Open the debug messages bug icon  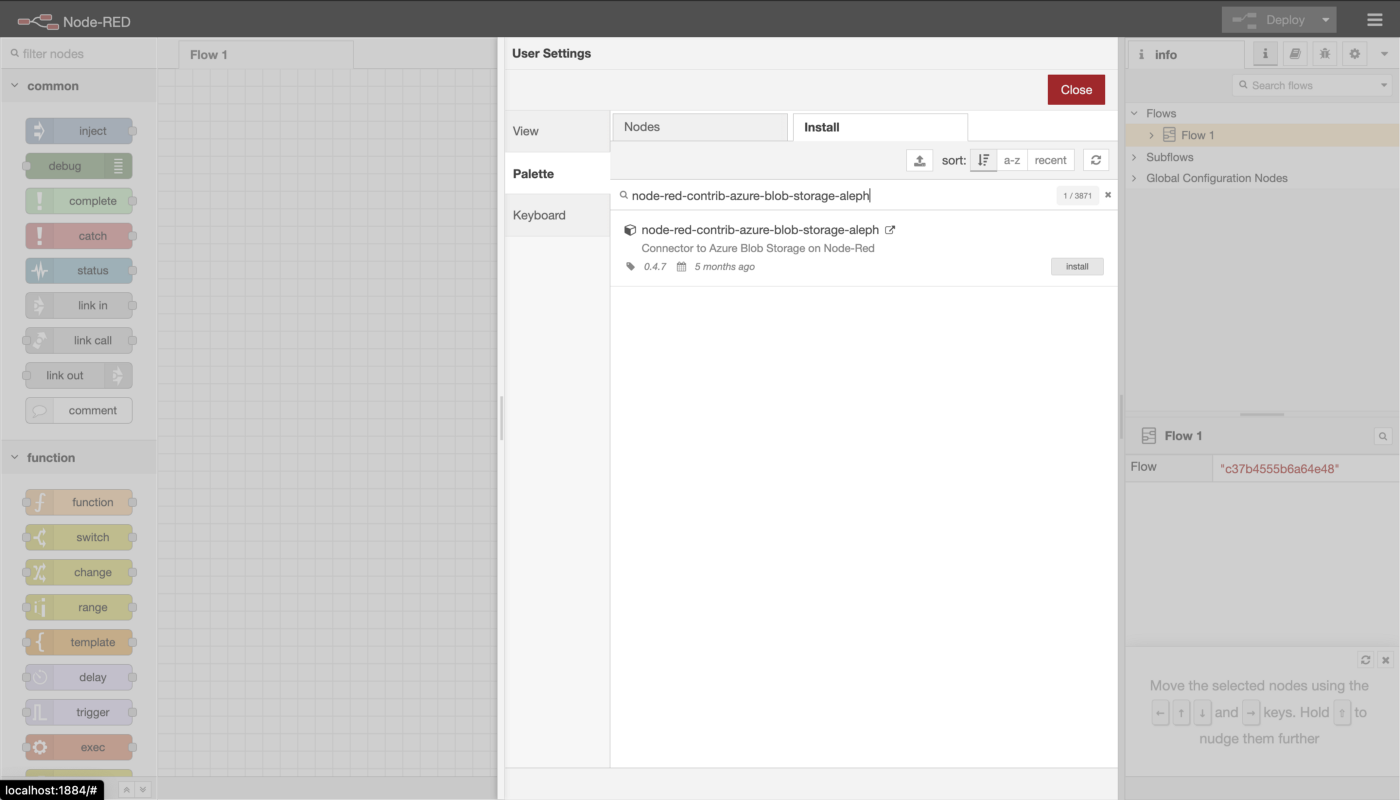[1325, 54]
